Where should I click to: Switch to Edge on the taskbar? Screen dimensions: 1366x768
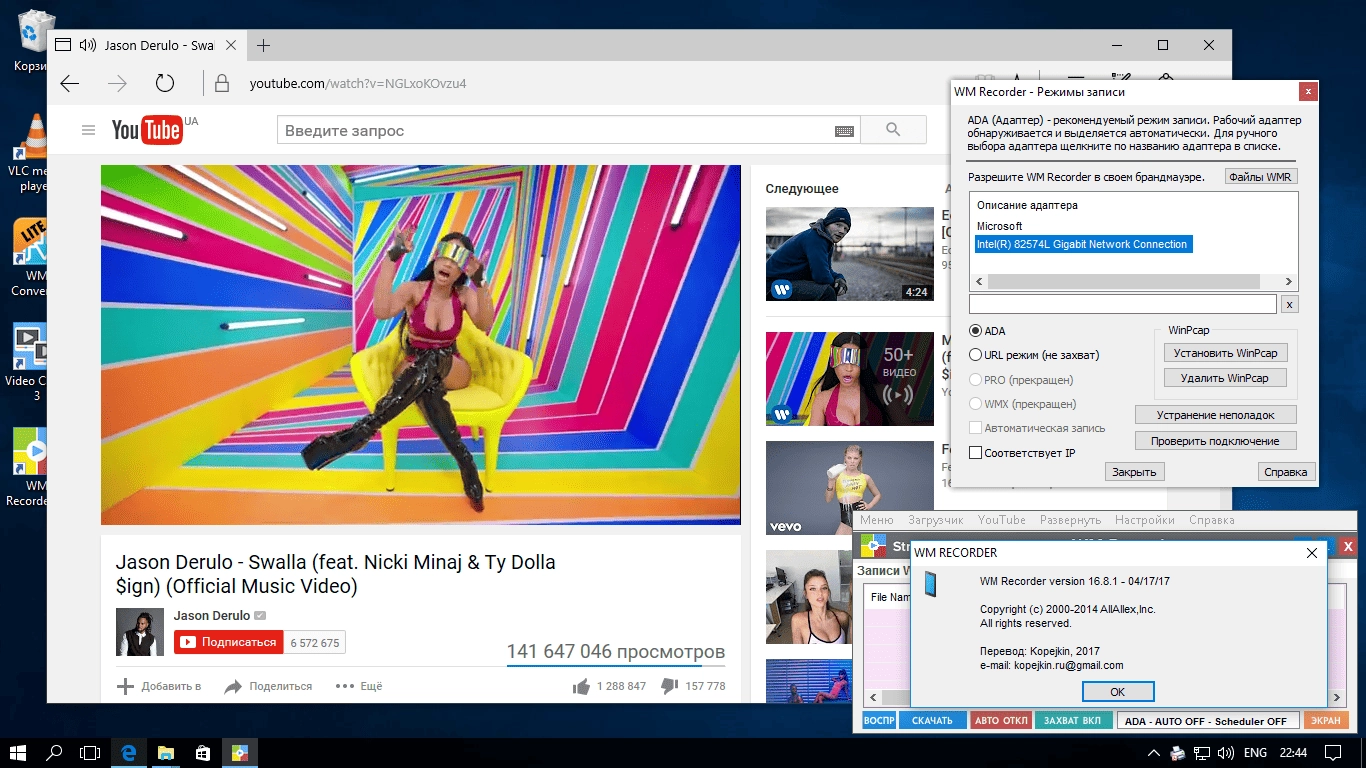(x=129, y=753)
